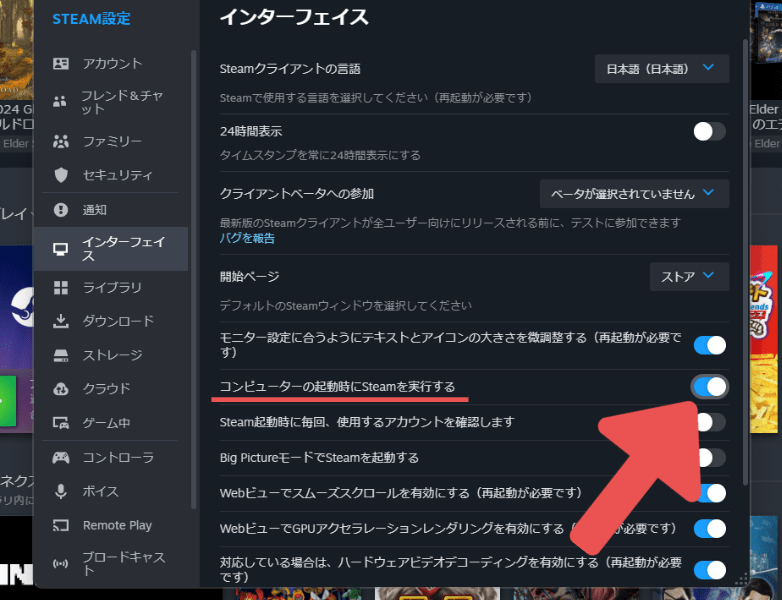Click the Voice microphone icon
Screen dimensions: 782x600
point(61,491)
